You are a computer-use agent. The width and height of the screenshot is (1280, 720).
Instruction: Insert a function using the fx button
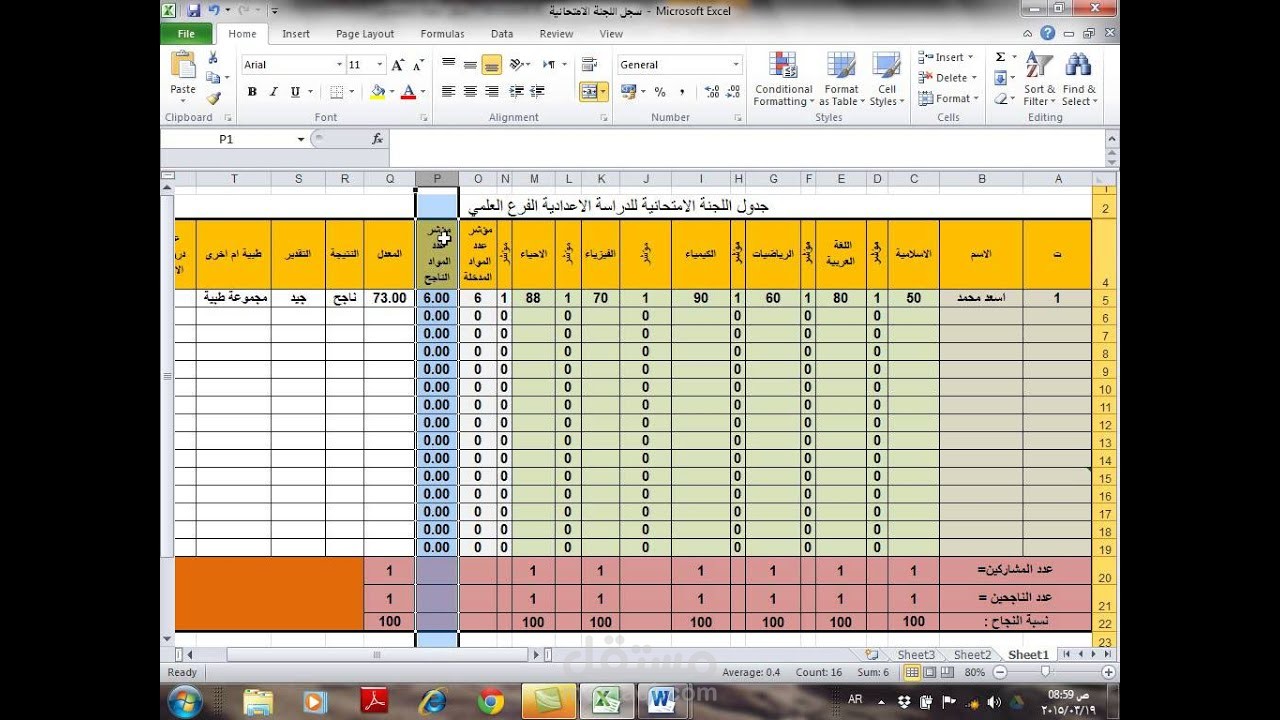pos(377,139)
